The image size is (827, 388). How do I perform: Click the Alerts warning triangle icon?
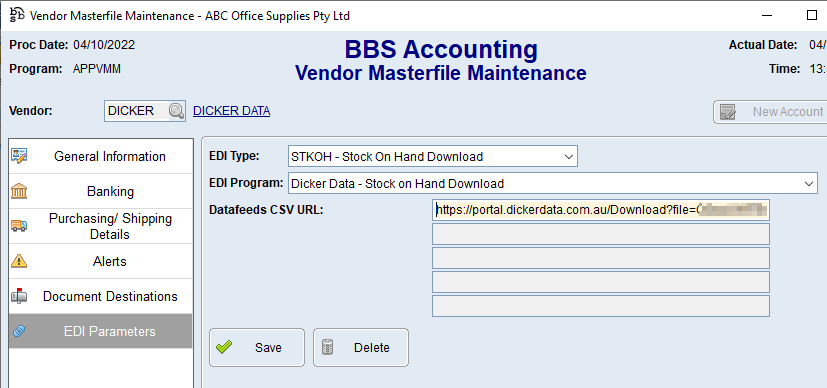[x=19, y=260]
